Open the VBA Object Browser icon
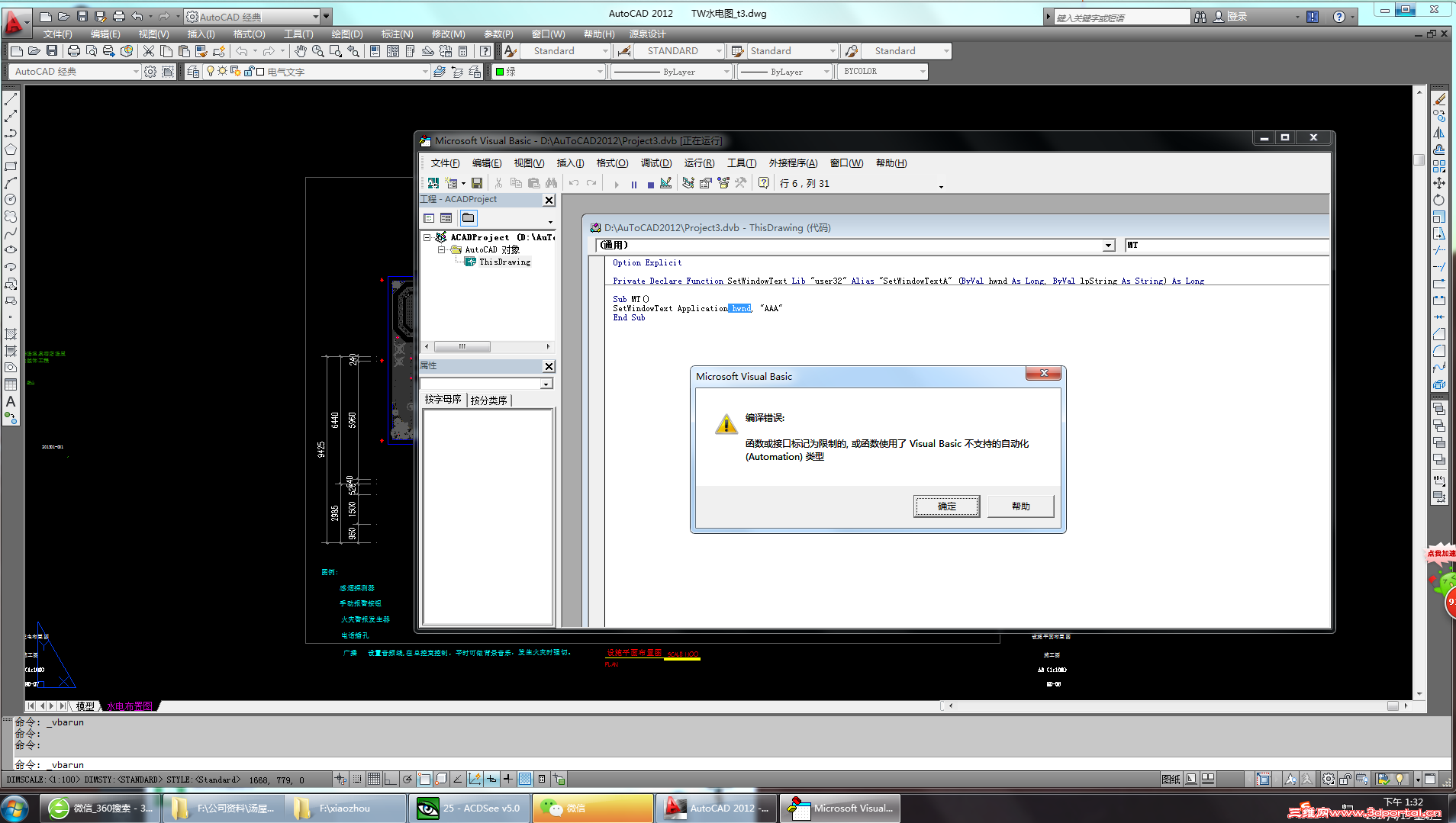Viewport: 1456px width, 823px height. point(723,183)
